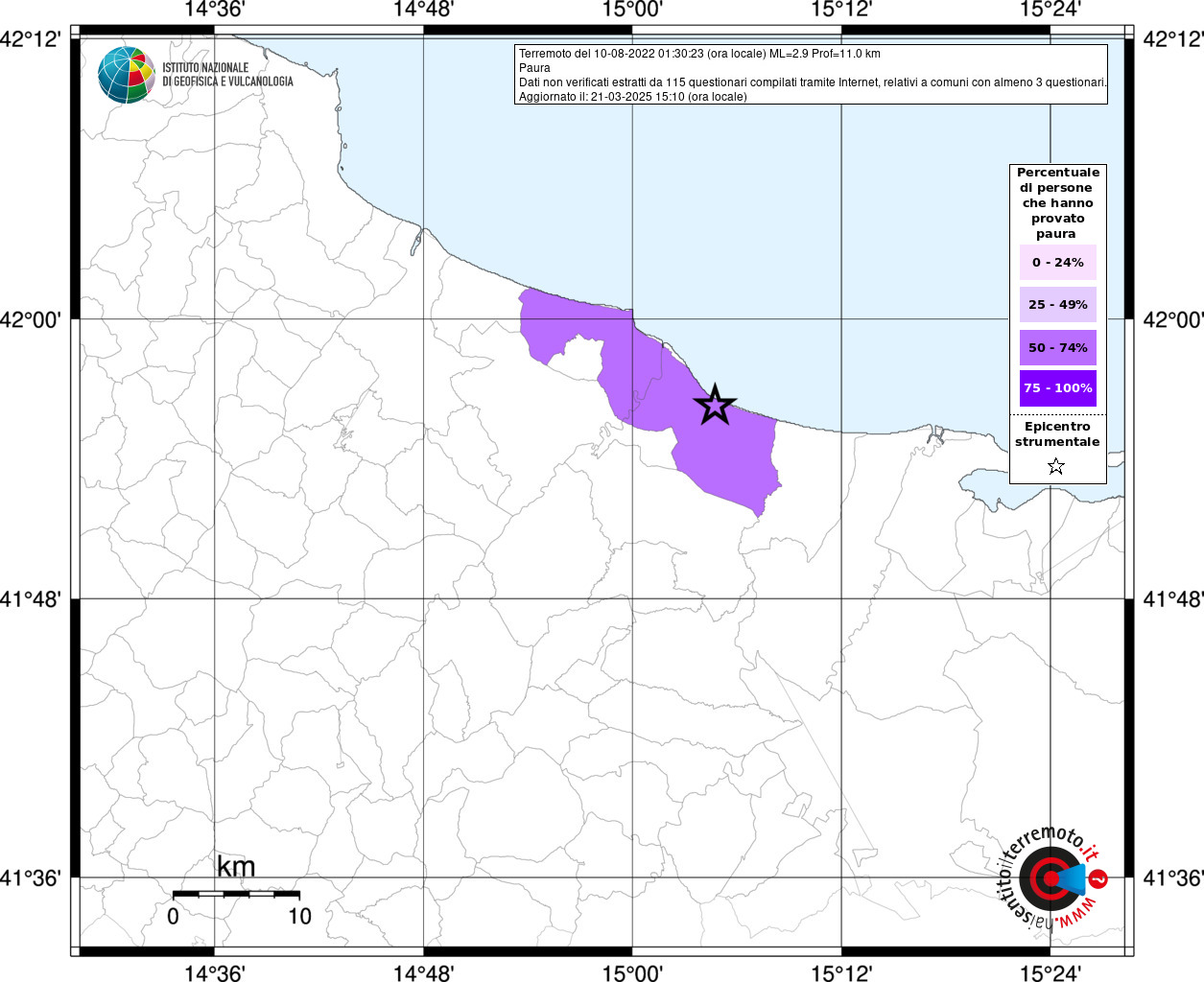Viewport: 1204px width, 982px height.
Task: Click the legend epicenter star symbol
Action: pyautogui.click(x=1056, y=467)
